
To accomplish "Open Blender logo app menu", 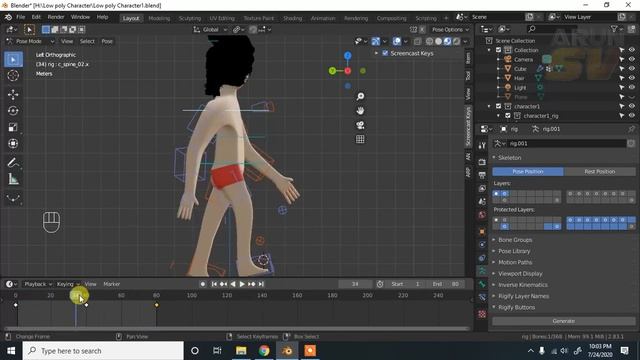I will coord(8,17).
